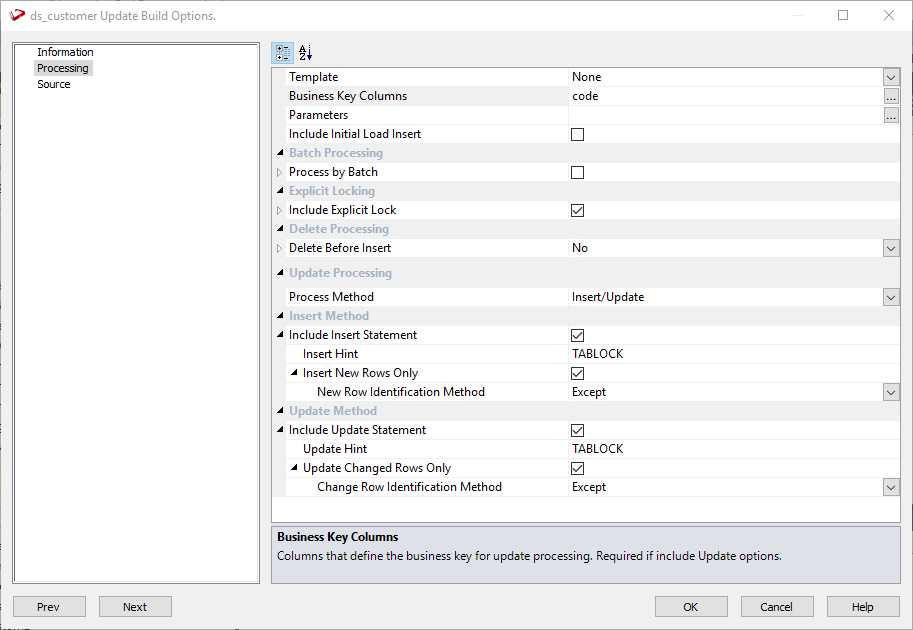913x630 pixels.
Task: Uncheck Include Explicit Lock checkbox
Action: [577, 210]
